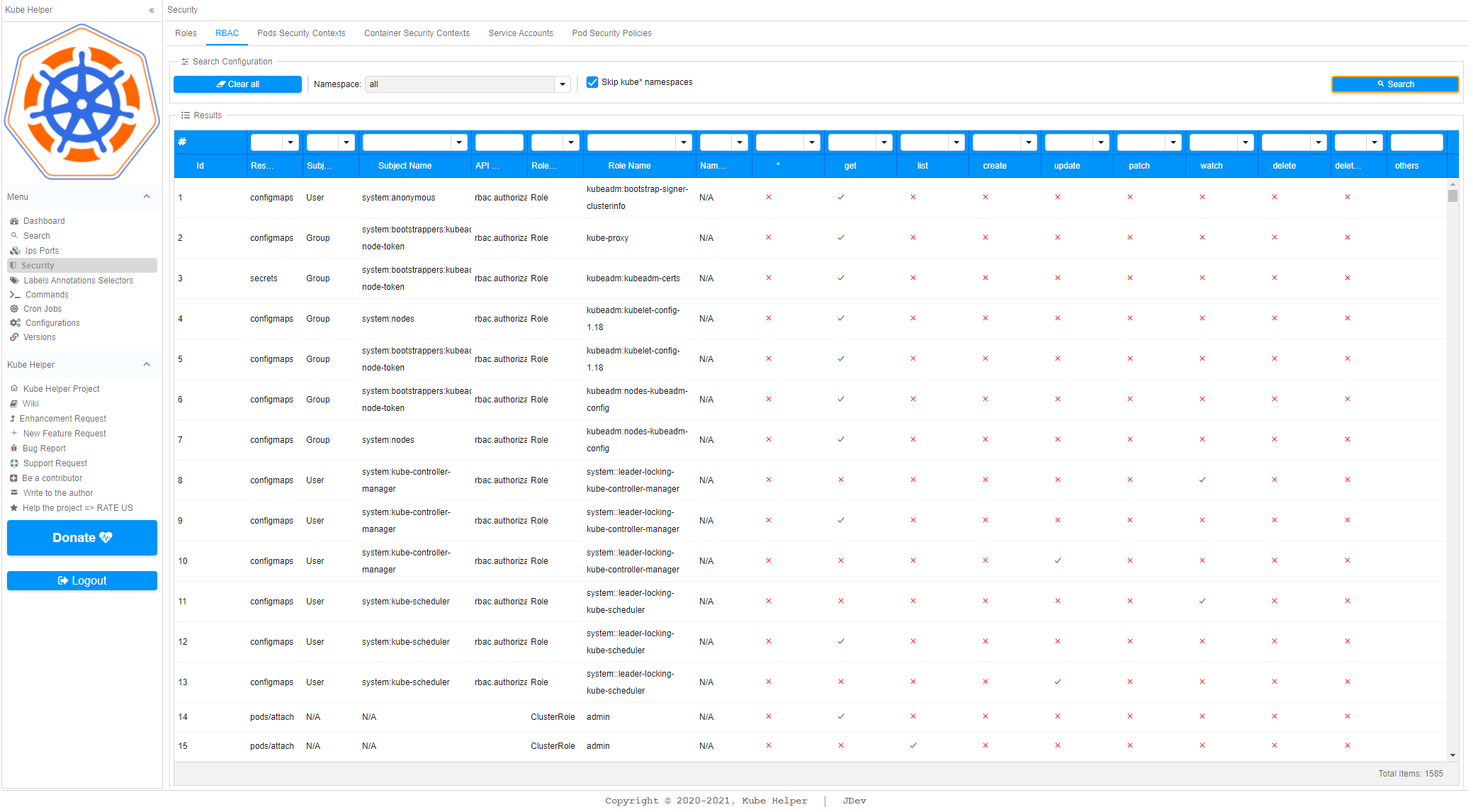Open the Role Name filter dropdown
This screenshot has height=812, width=1473.
coord(684,142)
